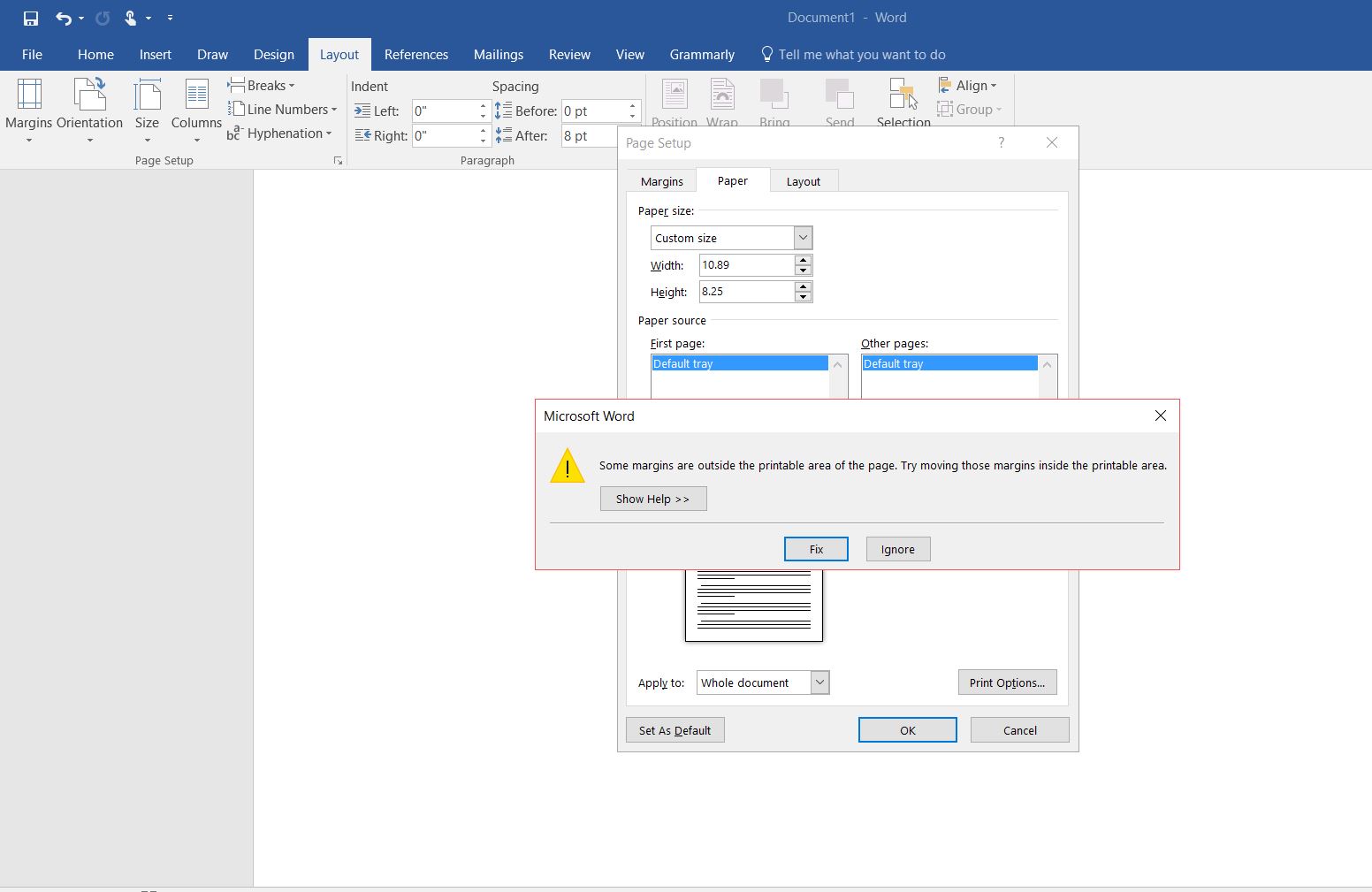Click the Redo icon in quick access toolbar
Image resolution: width=1372 pixels, height=892 pixels.
[x=103, y=18]
